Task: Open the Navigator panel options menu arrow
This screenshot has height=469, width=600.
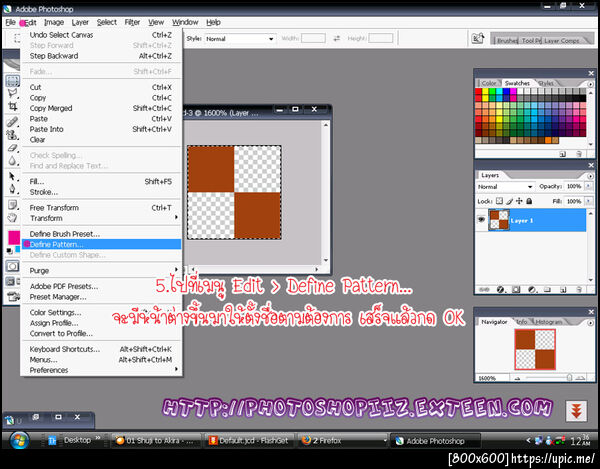Action: pos(590,322)
